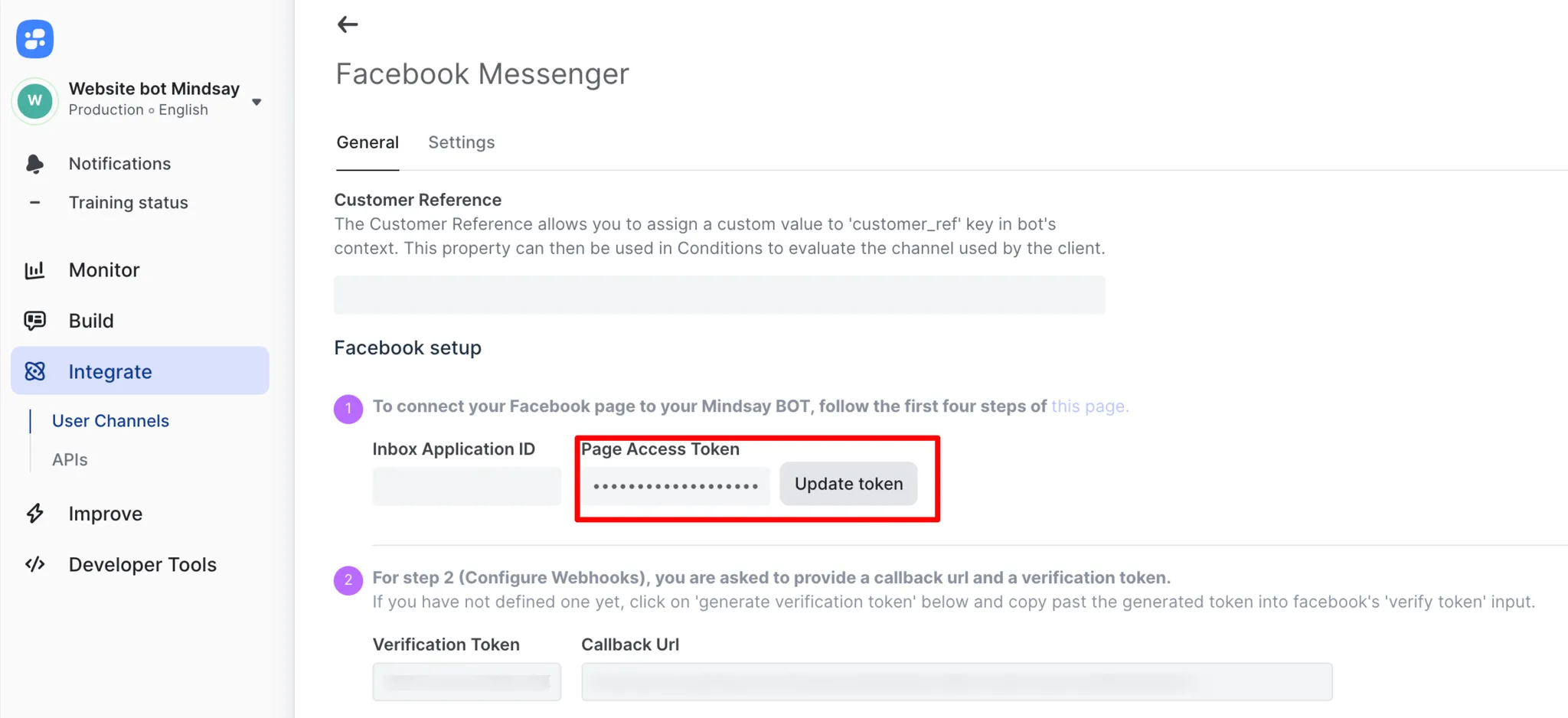This screenshot has width=1568, height=718.
Task: Go back with the left arrow
Action: (348, 24)
